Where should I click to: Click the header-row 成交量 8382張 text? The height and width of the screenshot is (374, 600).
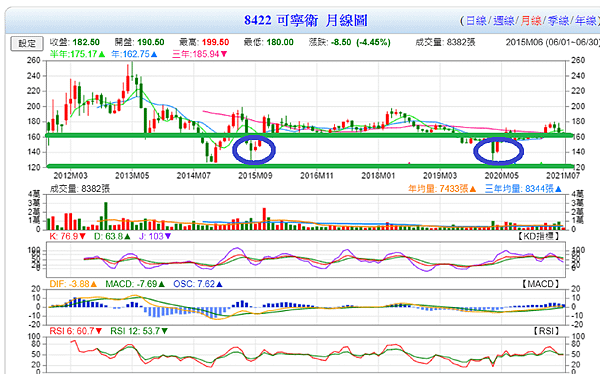[445, 42]
